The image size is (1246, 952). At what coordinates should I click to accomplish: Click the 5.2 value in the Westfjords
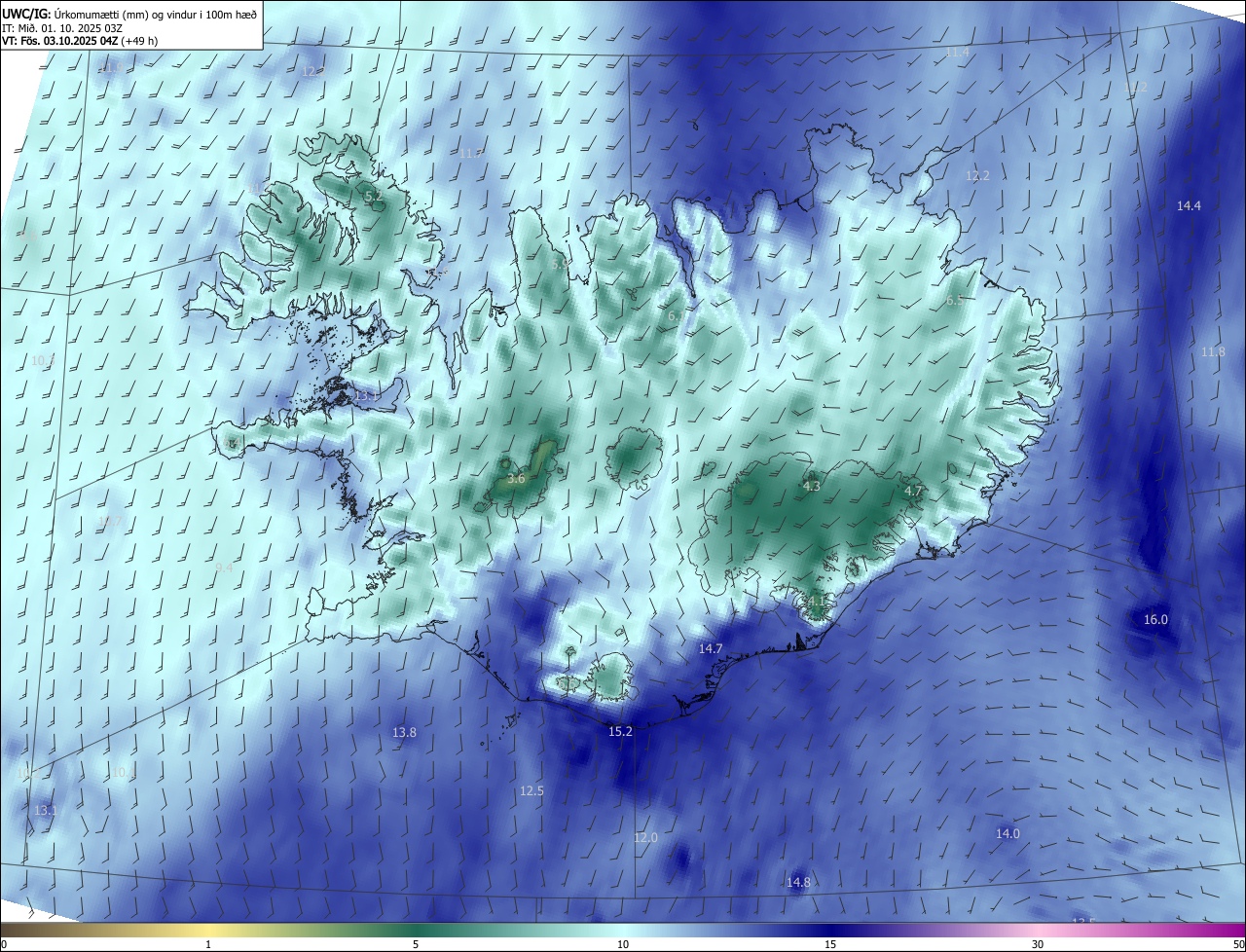tap(373, 197)
